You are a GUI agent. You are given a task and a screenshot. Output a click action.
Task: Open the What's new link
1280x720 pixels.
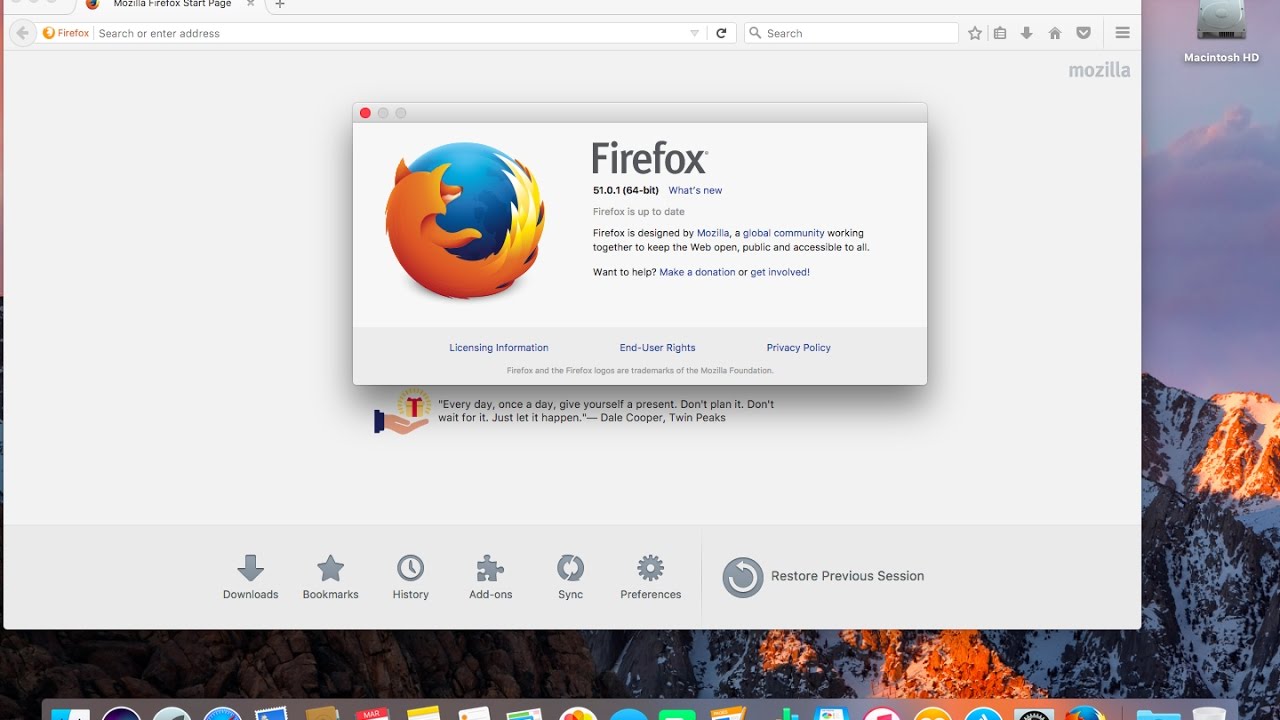pyautogui.click(x=695, y=190)
